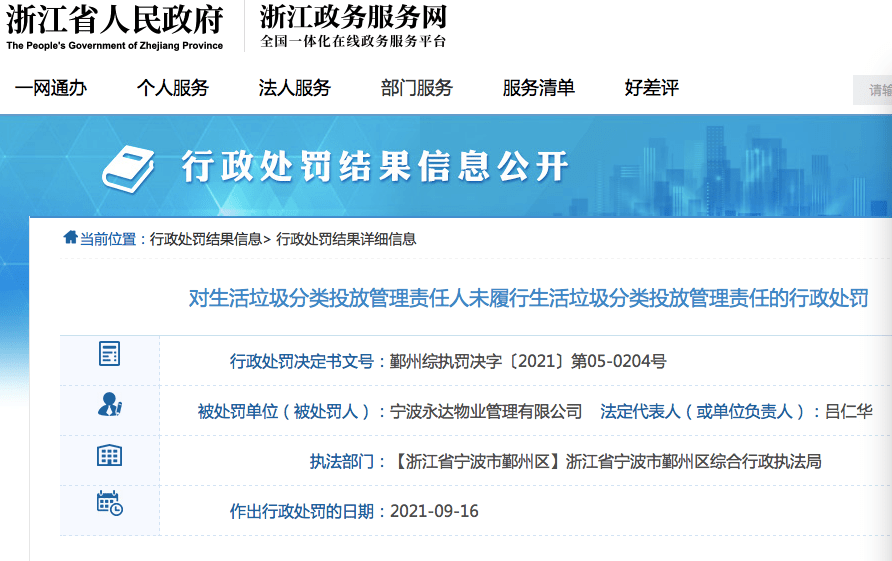Open the 好差评 page
Viewport: 892px width, 561px height.
(652, 88)
